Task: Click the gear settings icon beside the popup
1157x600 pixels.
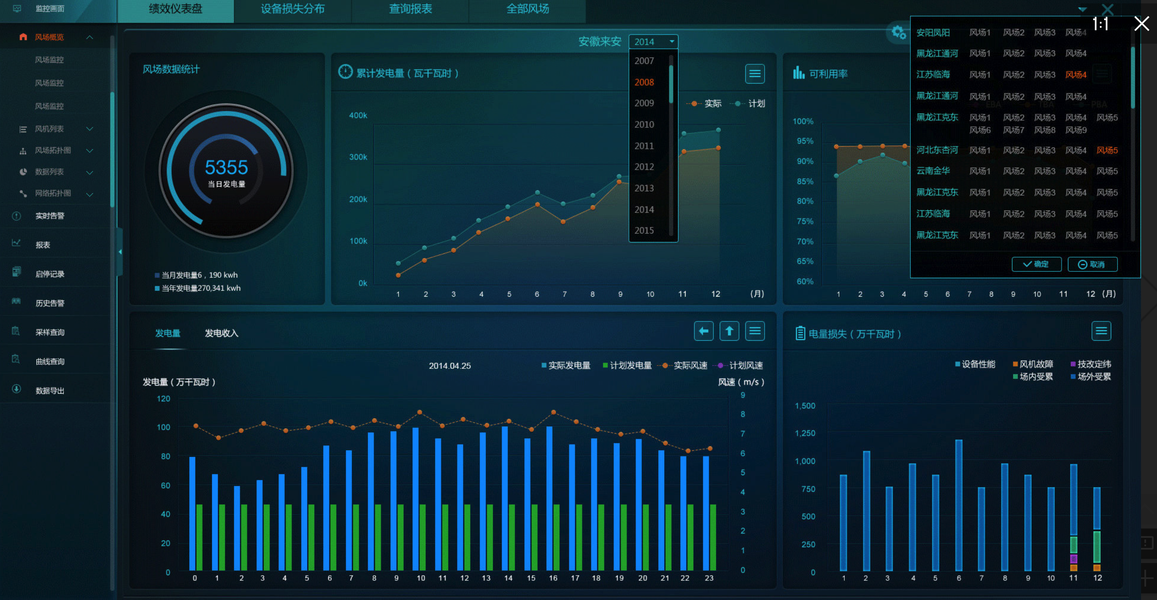Action: tap(898, 32)
